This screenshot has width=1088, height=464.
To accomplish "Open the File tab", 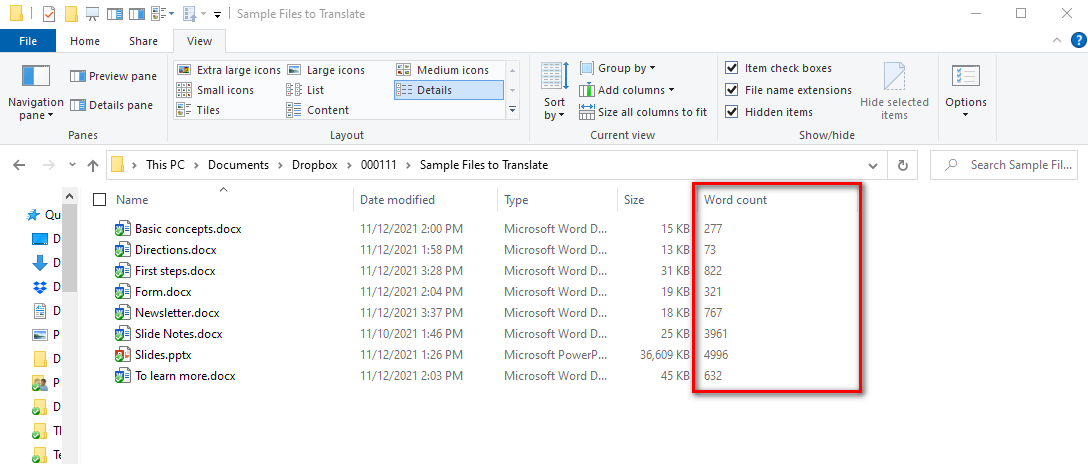I will pos(28,41).
